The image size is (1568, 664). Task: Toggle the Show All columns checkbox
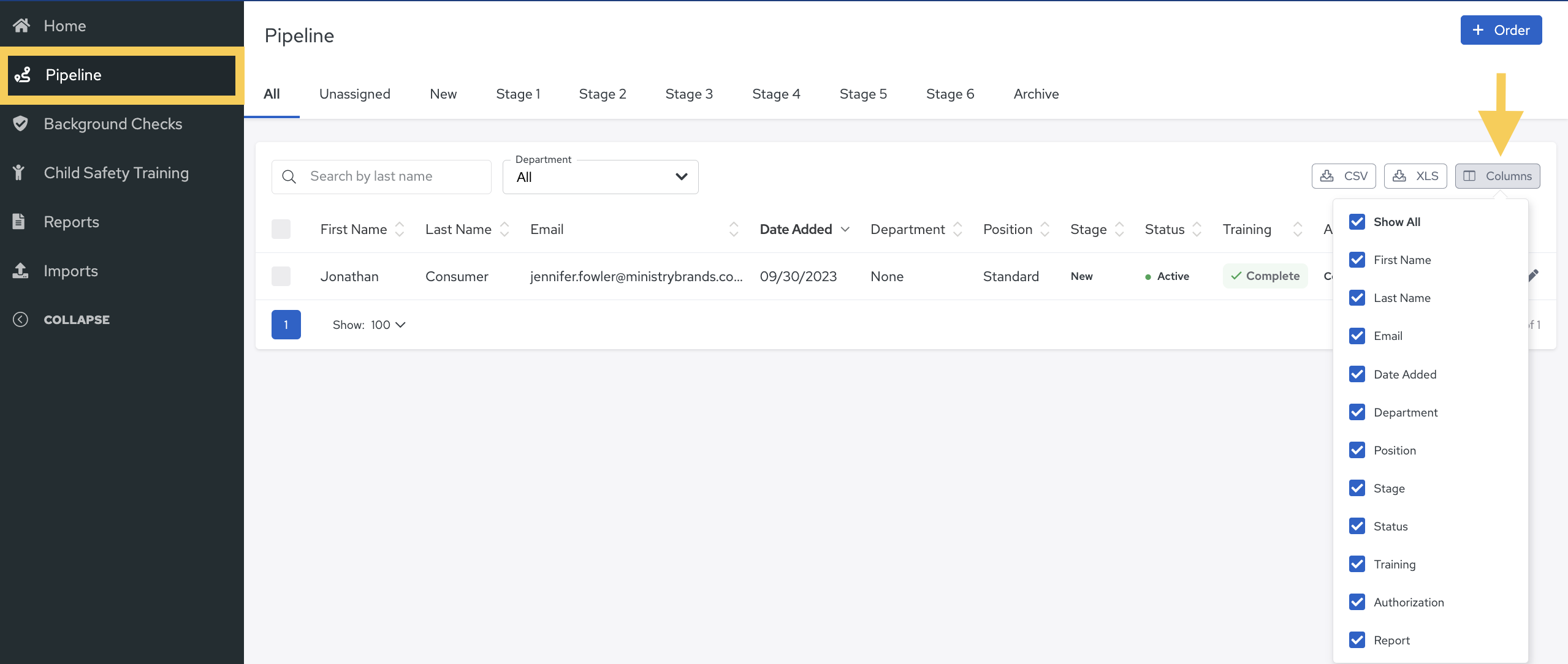[1357, 222]
